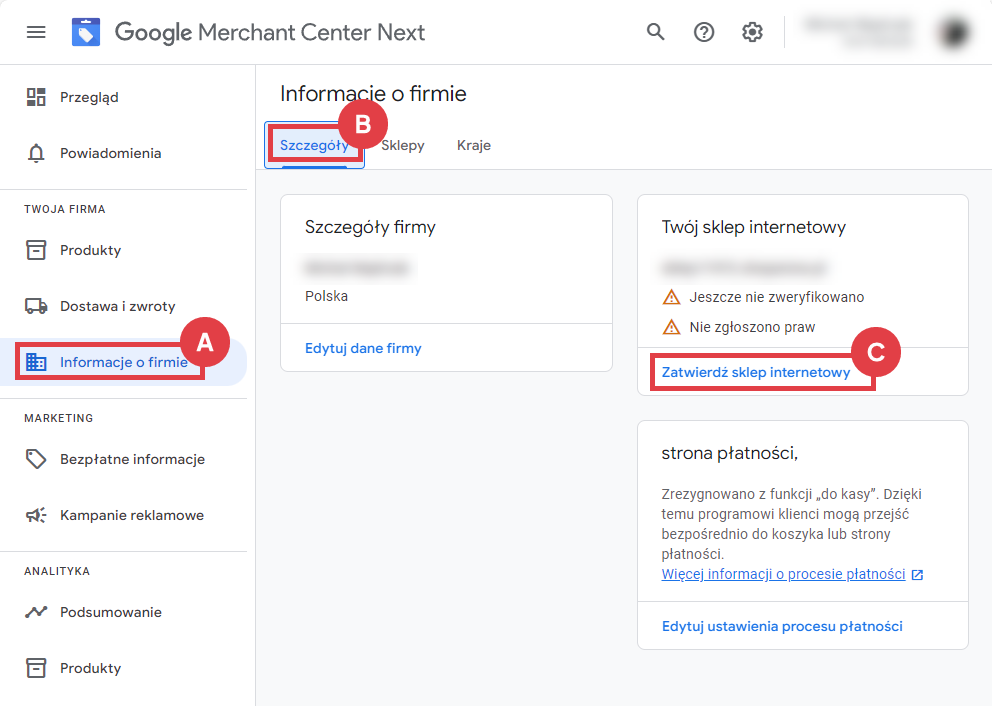992x706 pixels.
Task: Click the Bezpłatne informacje tag icon
Action: [x=36, y=459]
